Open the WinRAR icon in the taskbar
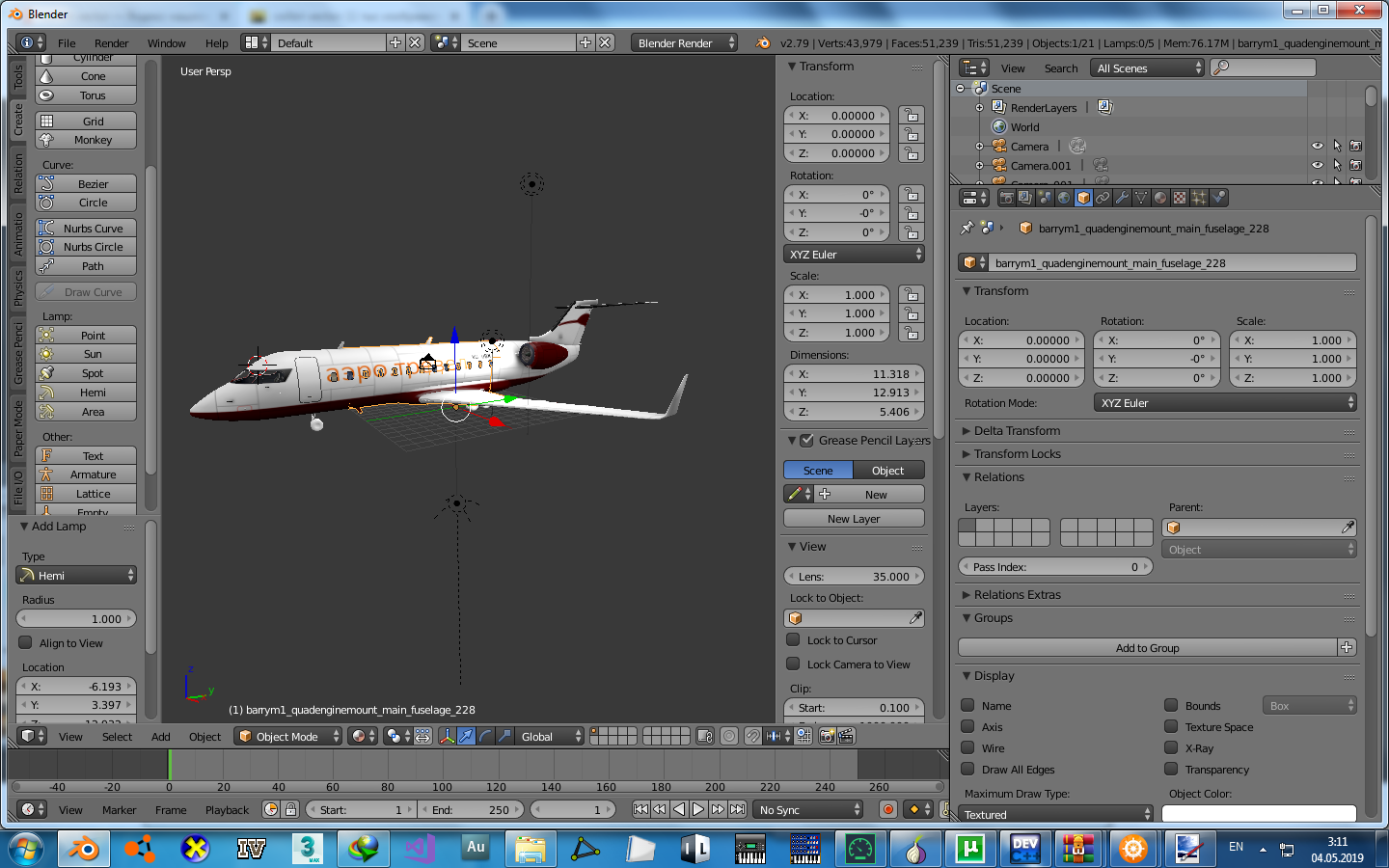1389x868 pixels. [x=1077, y=849]
